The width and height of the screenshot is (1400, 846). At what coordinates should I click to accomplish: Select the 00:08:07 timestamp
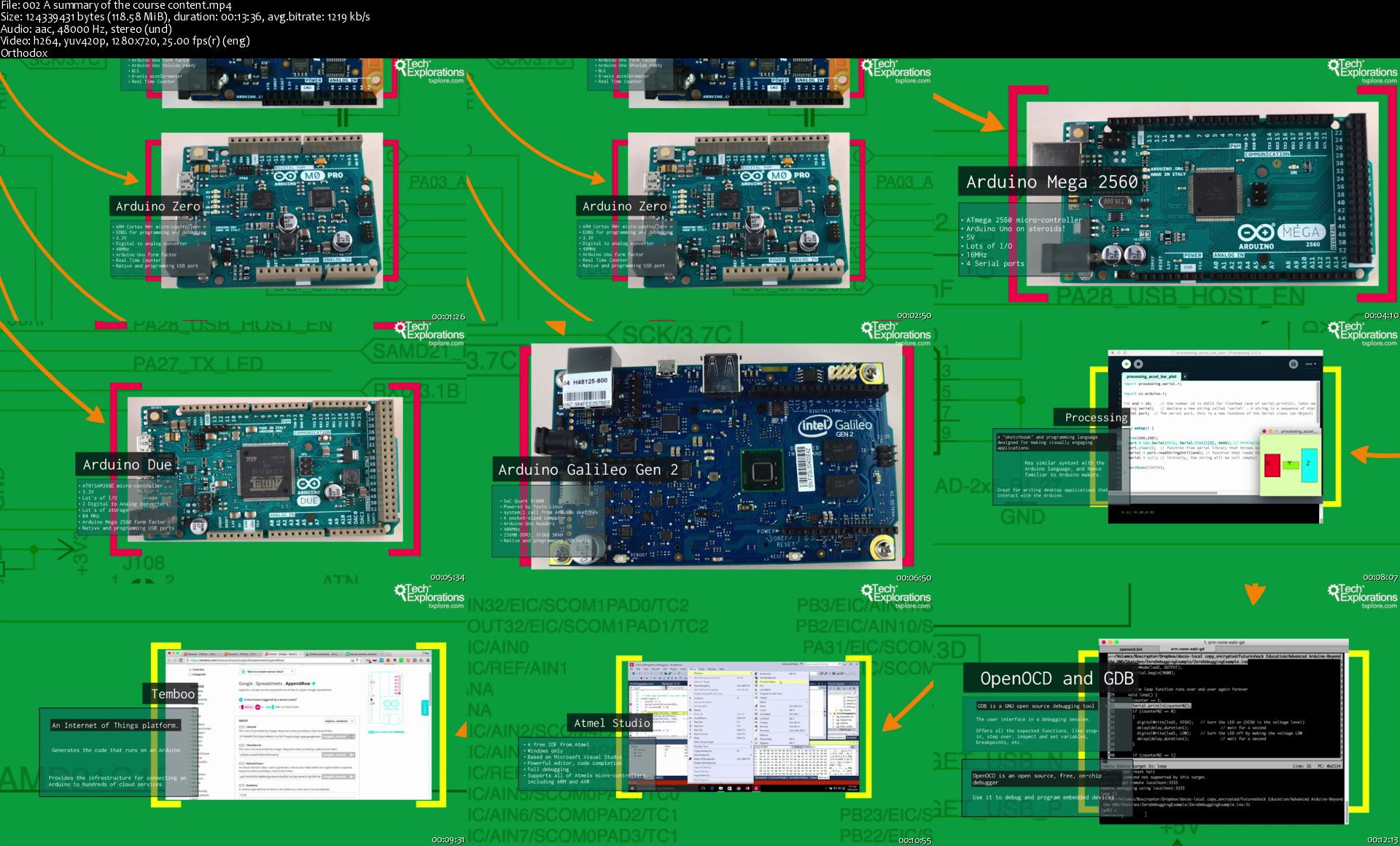pos(1381,578)
